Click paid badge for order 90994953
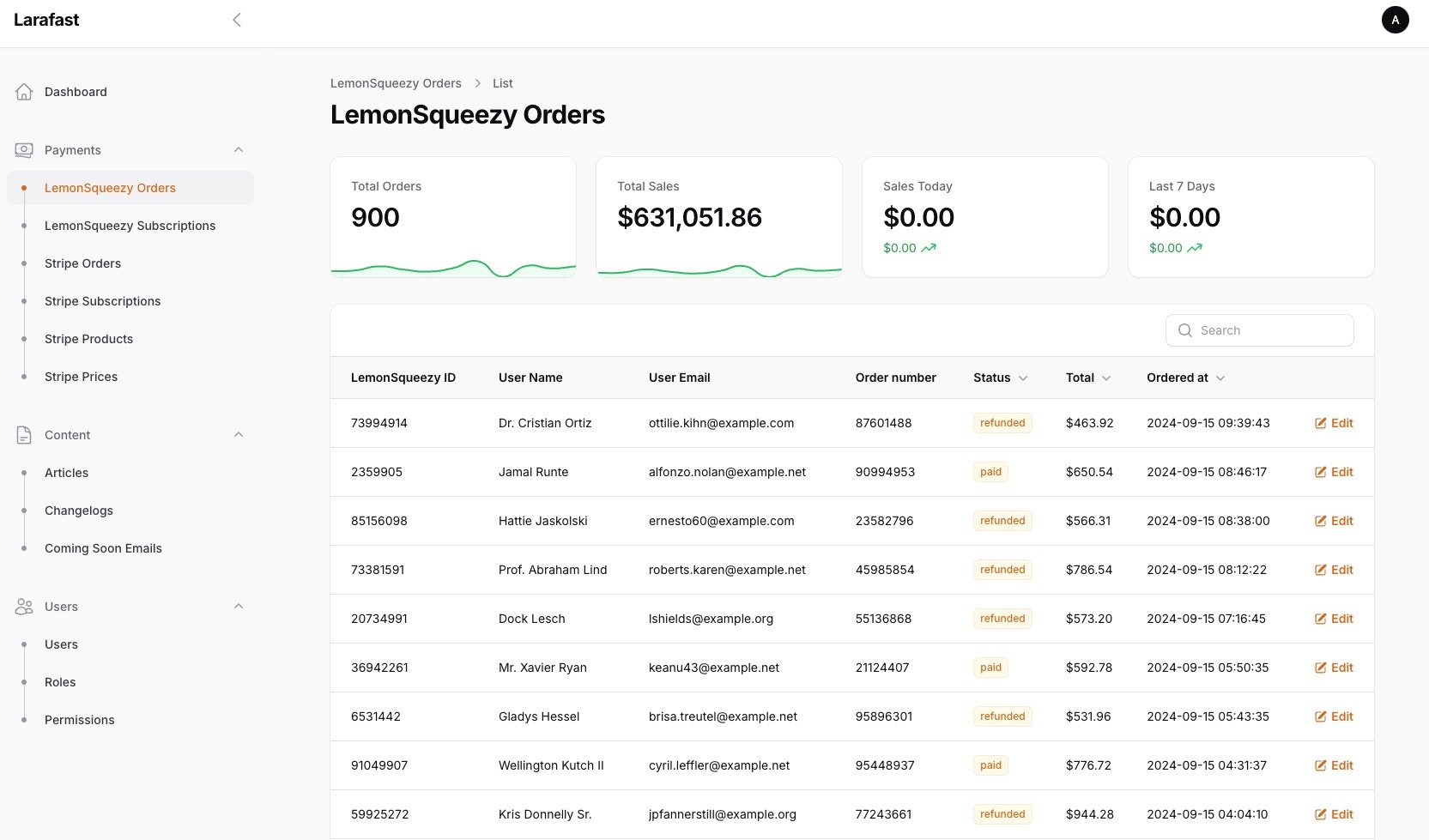Screen dimensions: 1429x840 pos(990,472)
